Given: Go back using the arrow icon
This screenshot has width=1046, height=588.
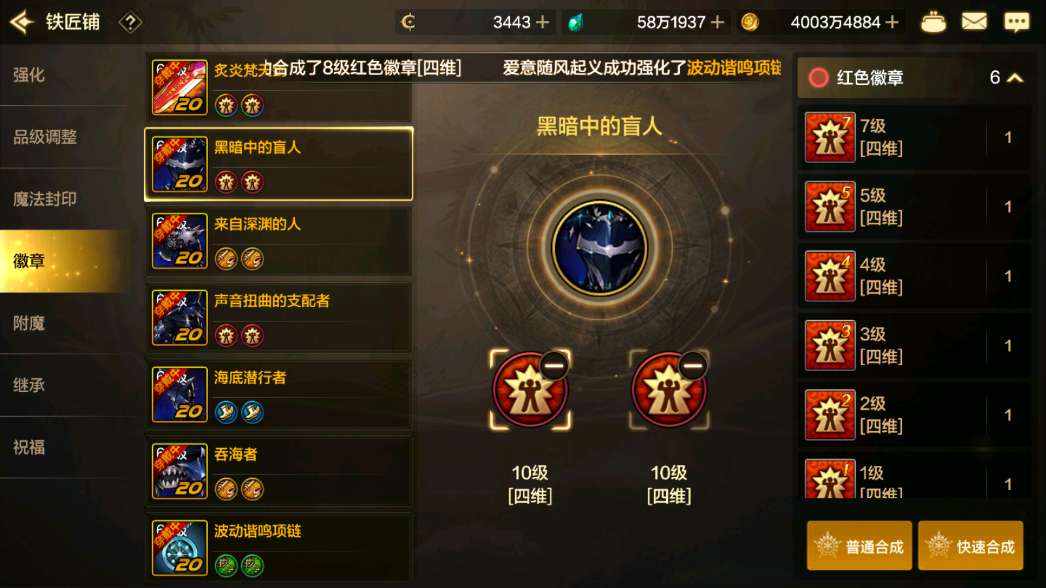Looking at the screenshot, I should tap(21, 22).
